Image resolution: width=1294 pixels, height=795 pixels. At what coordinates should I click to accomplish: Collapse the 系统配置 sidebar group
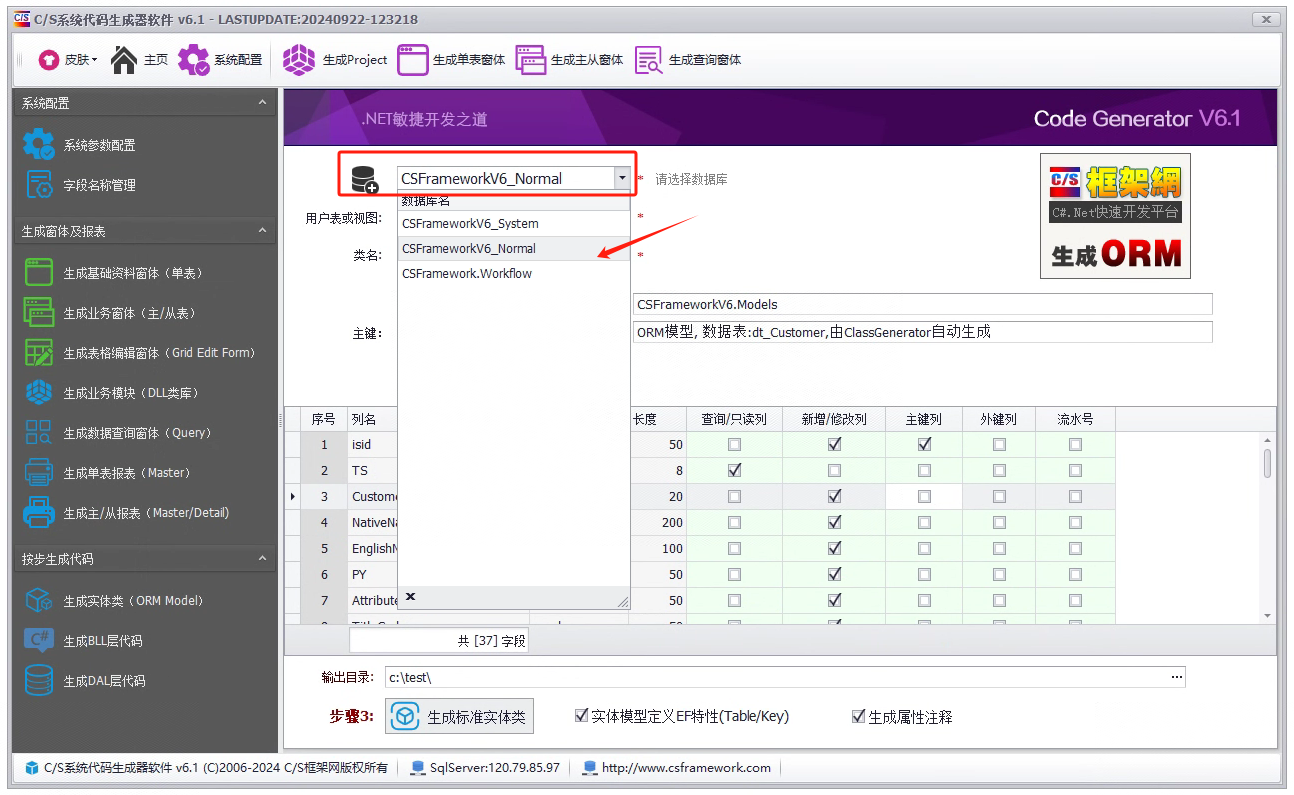pyautogui.click(x=262, y=103)
